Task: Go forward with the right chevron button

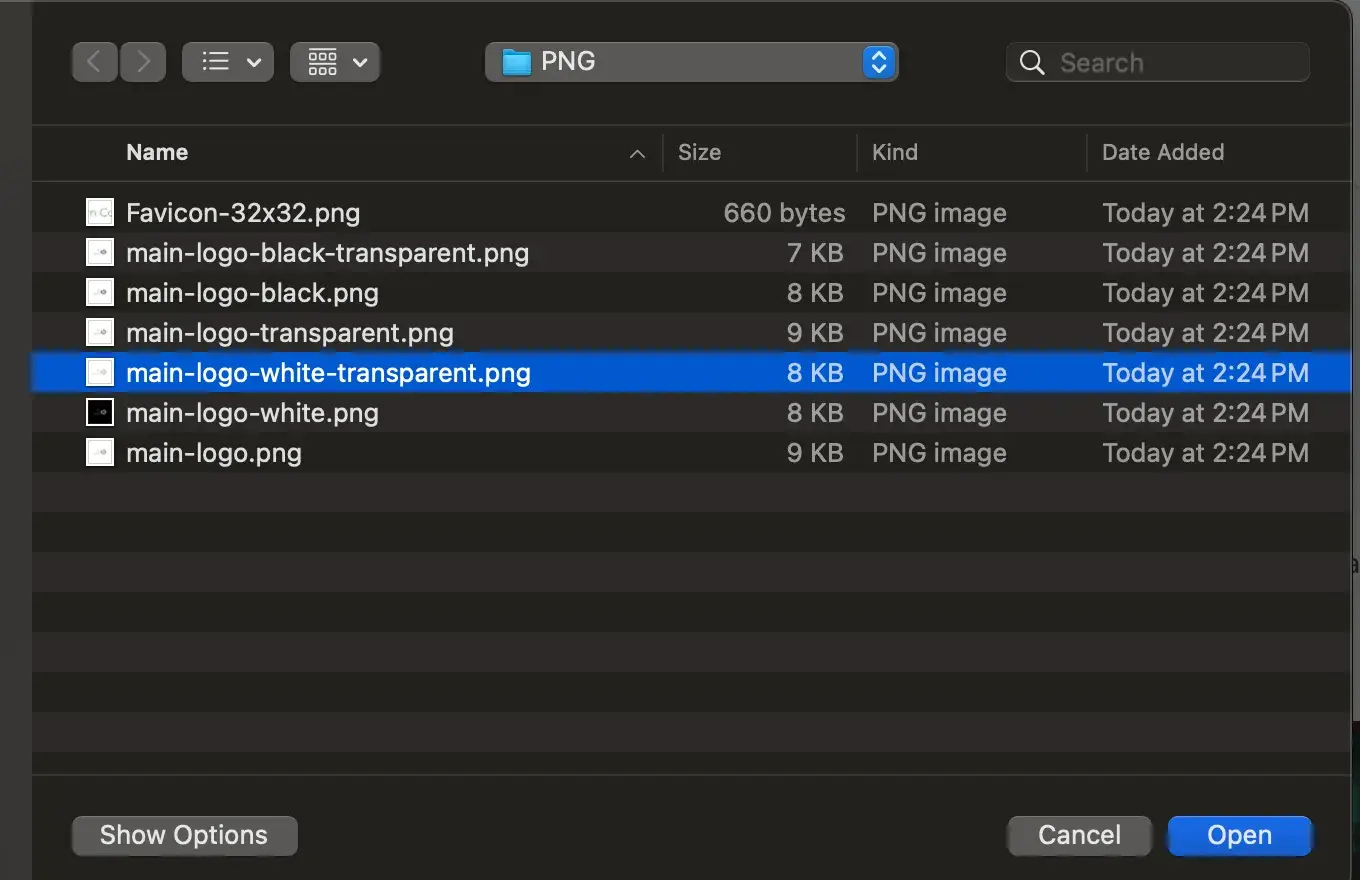Action: coord(143,62)
